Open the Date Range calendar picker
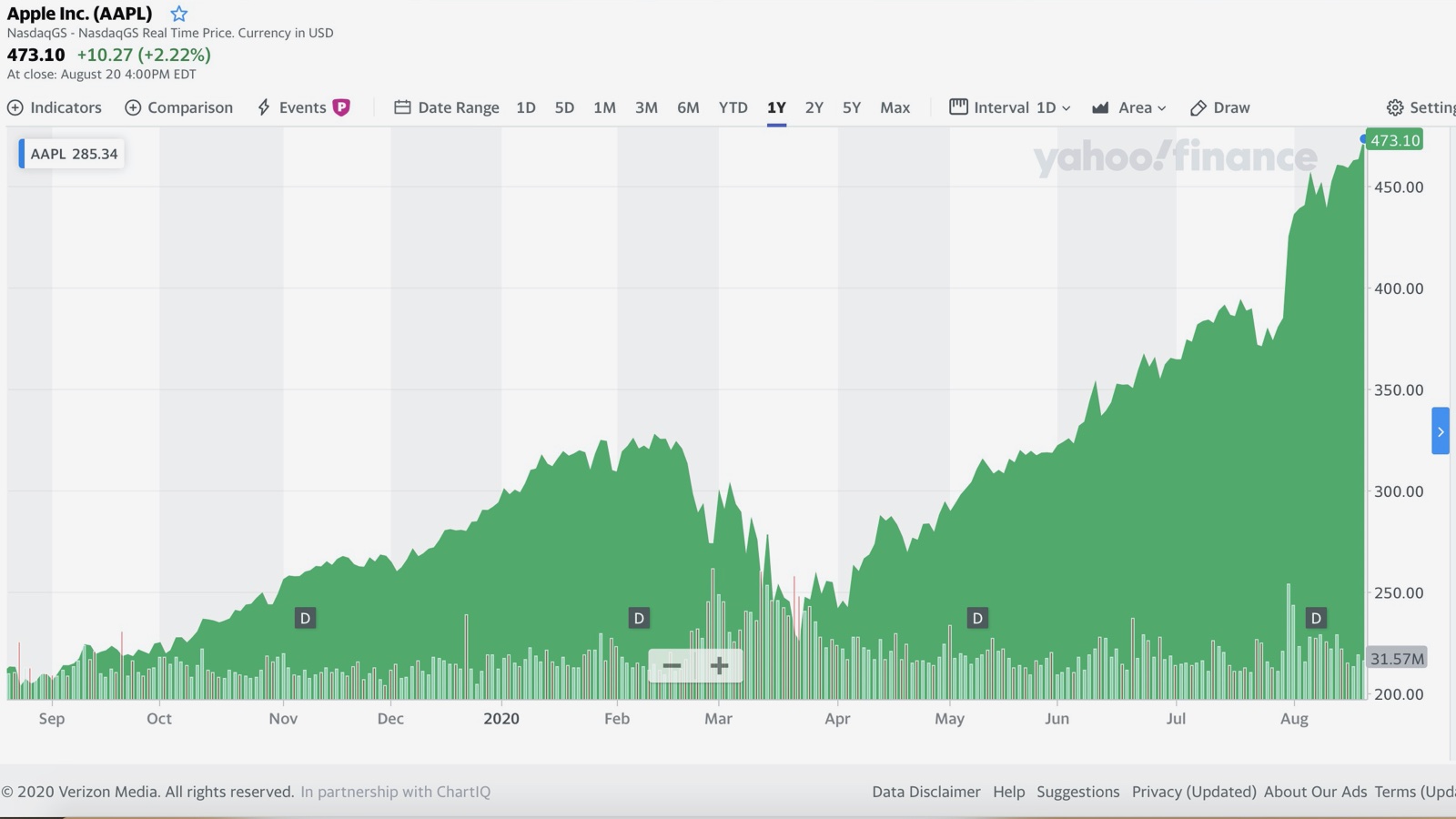 (402, 107)
